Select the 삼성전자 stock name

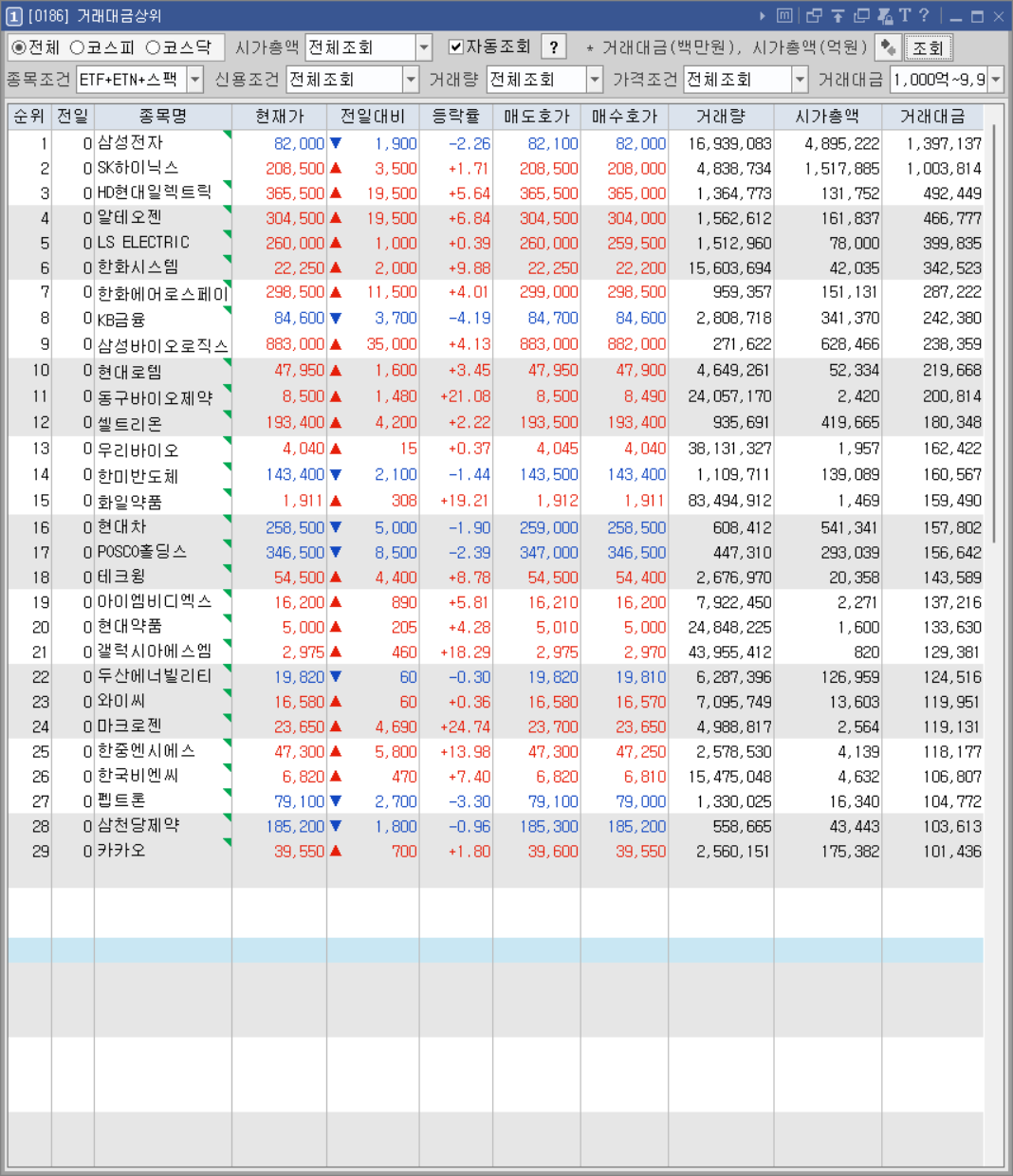click(130, 142)
